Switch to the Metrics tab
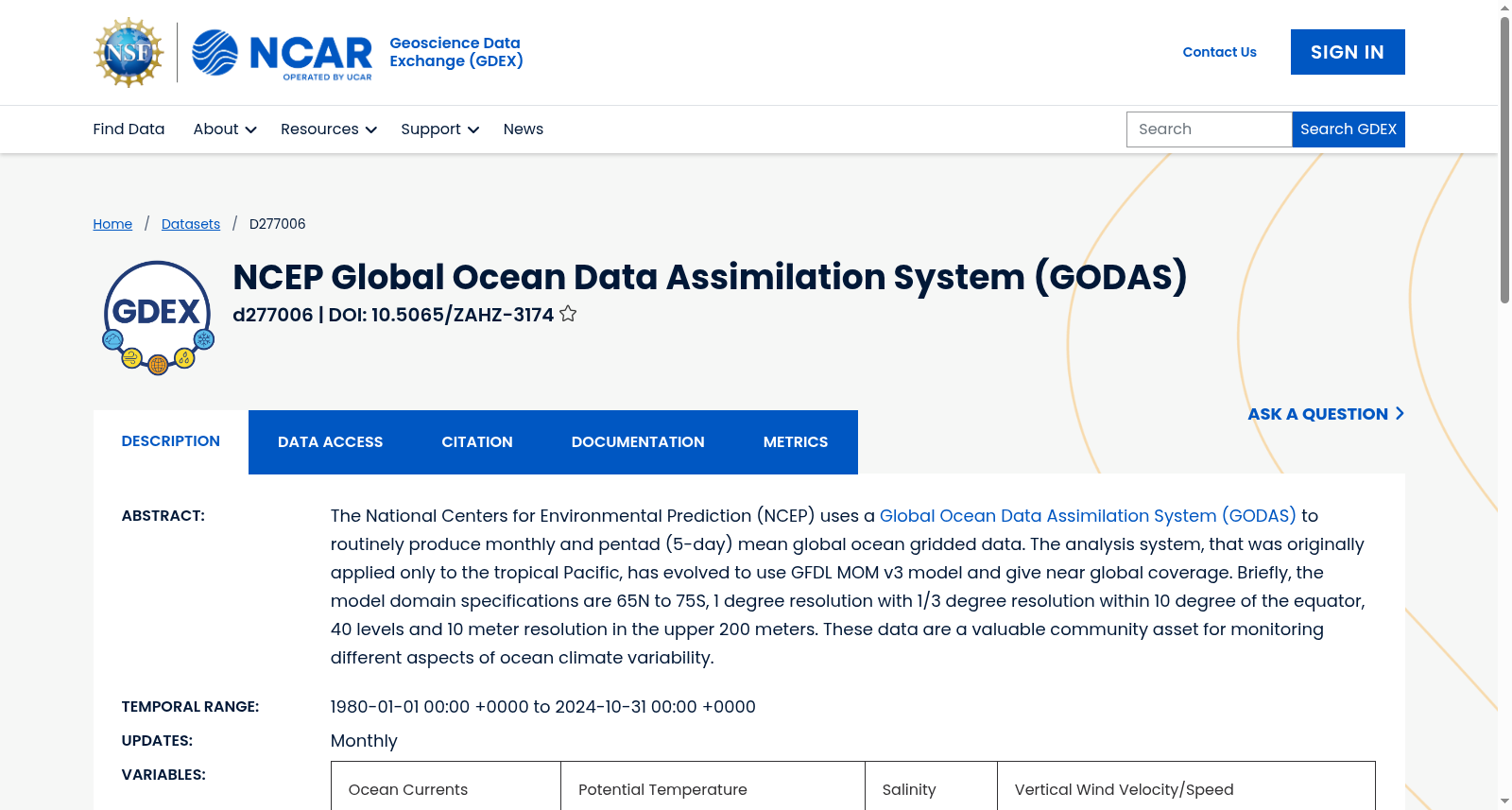 (x=796, y=442)
